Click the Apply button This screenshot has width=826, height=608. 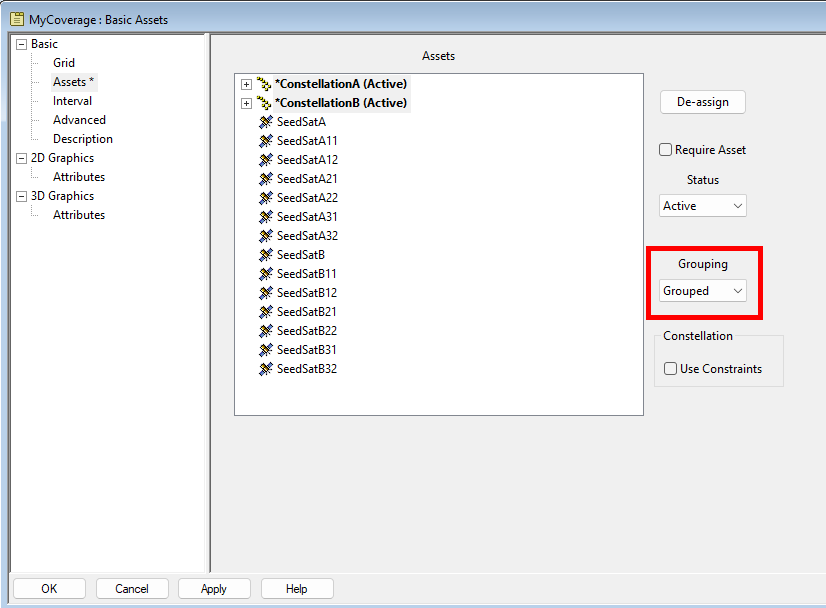click(x=214, y=589)
